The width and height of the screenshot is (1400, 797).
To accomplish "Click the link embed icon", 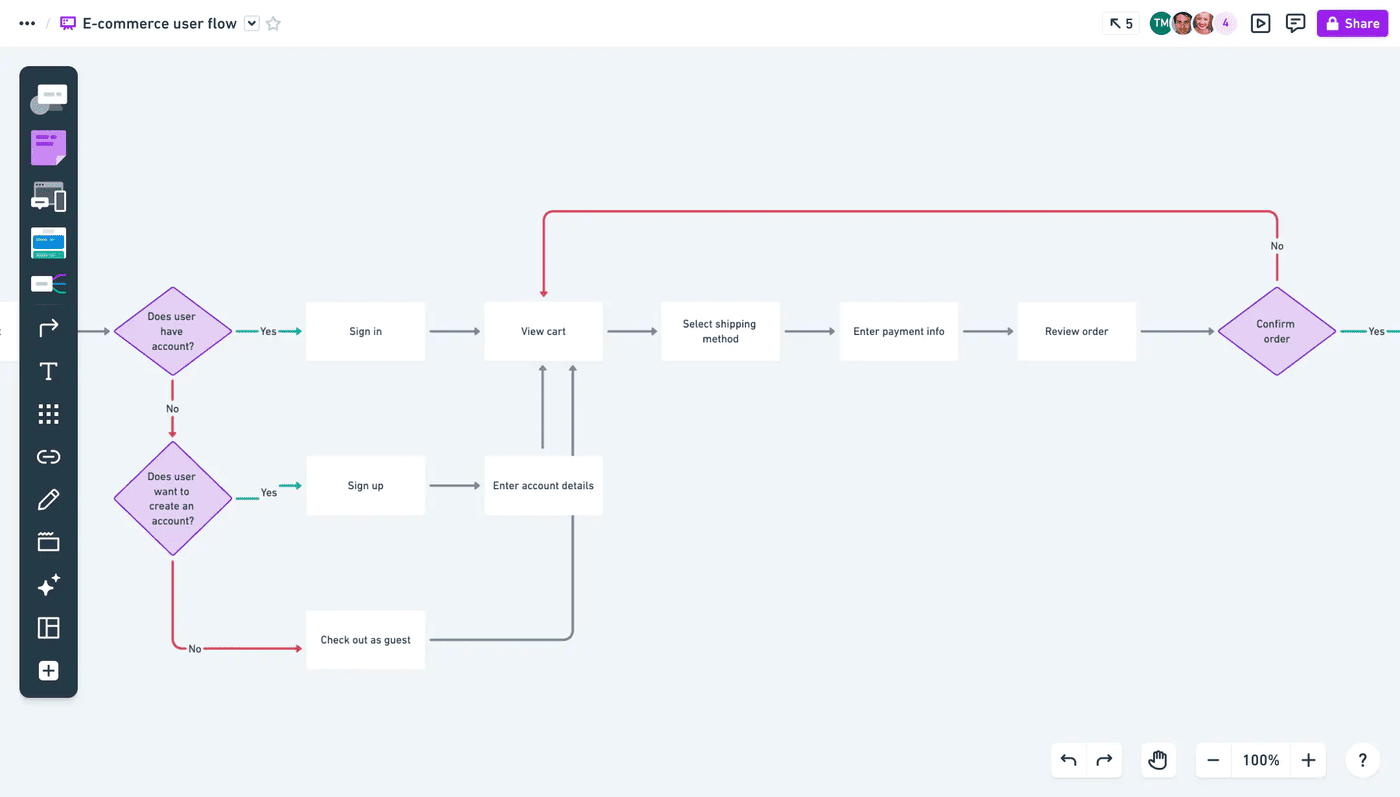I will [47, 456].
